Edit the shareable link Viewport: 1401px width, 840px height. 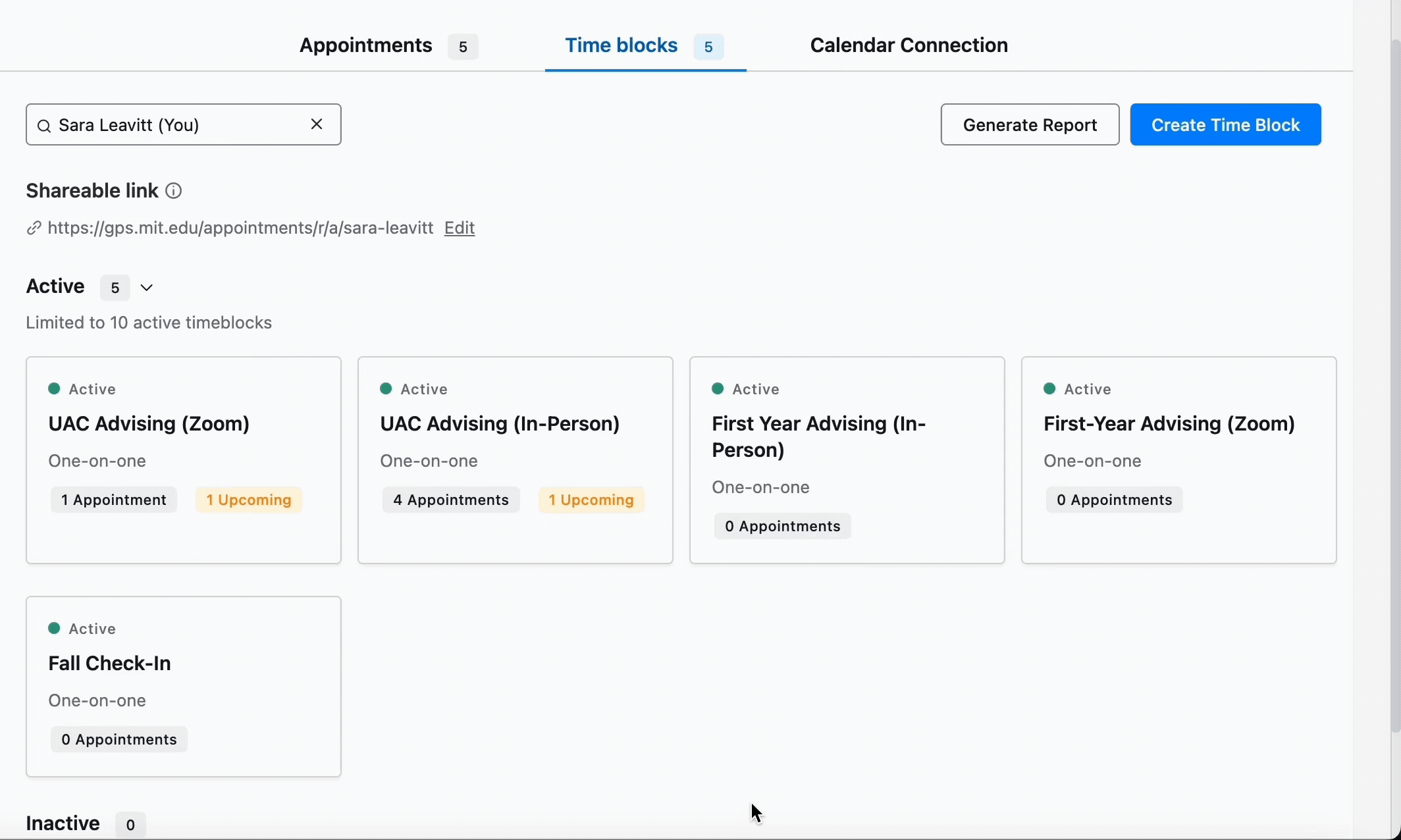click(460, 228)
